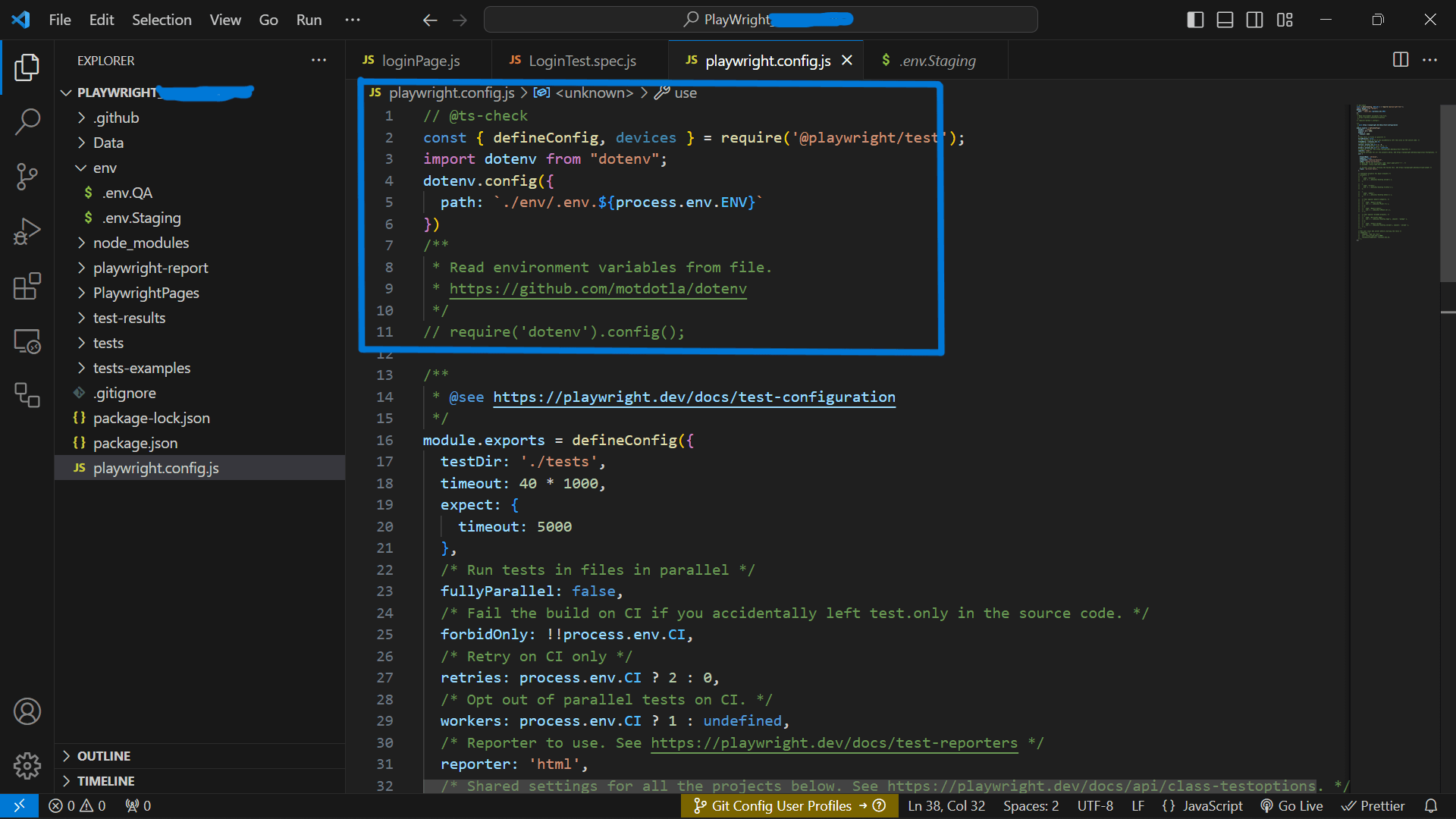Screen dimensions: 1456x819
Task: Switch to the .env.Staging tab
Action: click(x=935, y=60)
